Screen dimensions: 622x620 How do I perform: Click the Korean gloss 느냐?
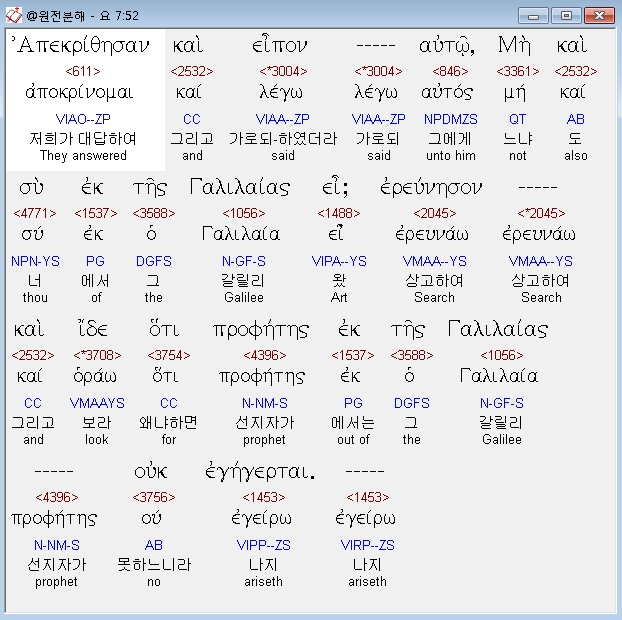click(x=518, y=139)
